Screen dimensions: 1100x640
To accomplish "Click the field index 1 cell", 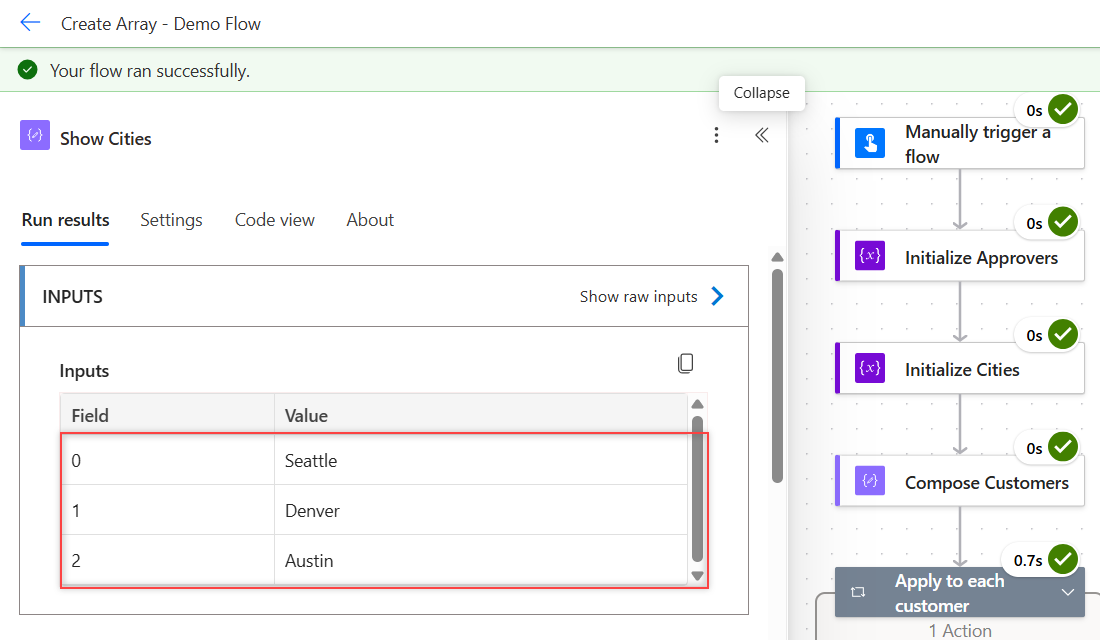I will click(168, 510).
